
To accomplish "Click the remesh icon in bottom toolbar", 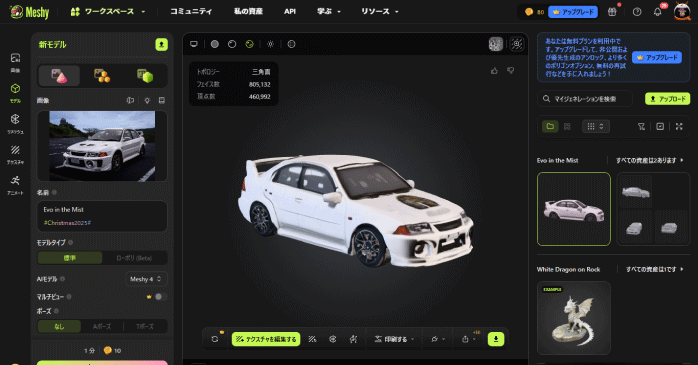I will (333, 339).
